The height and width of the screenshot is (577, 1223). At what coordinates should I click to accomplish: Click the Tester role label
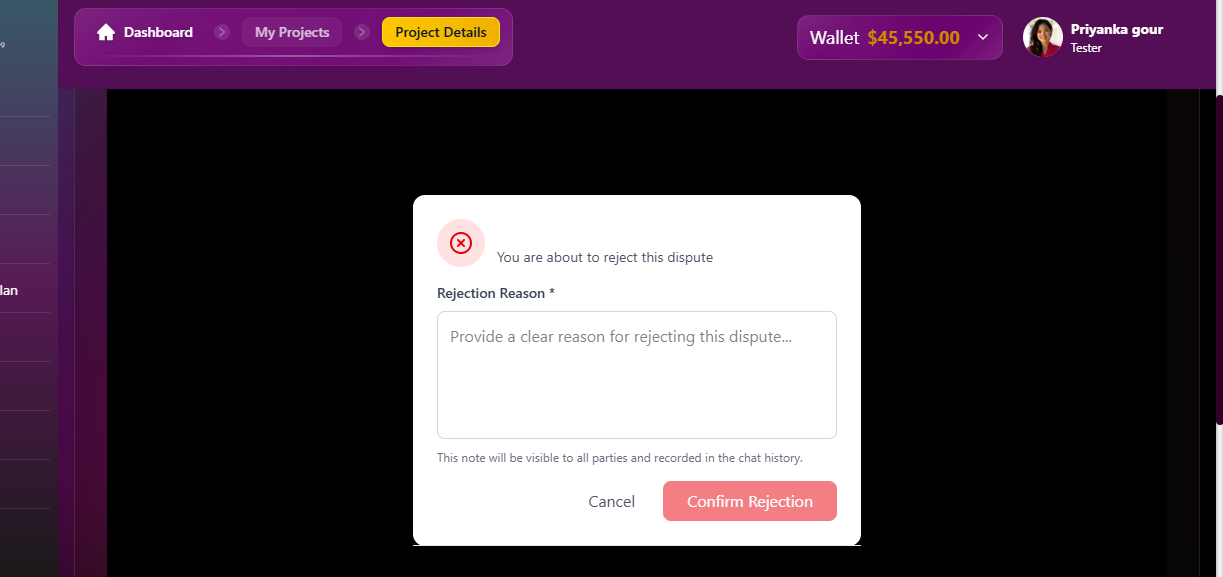(x=1086, y=48)
